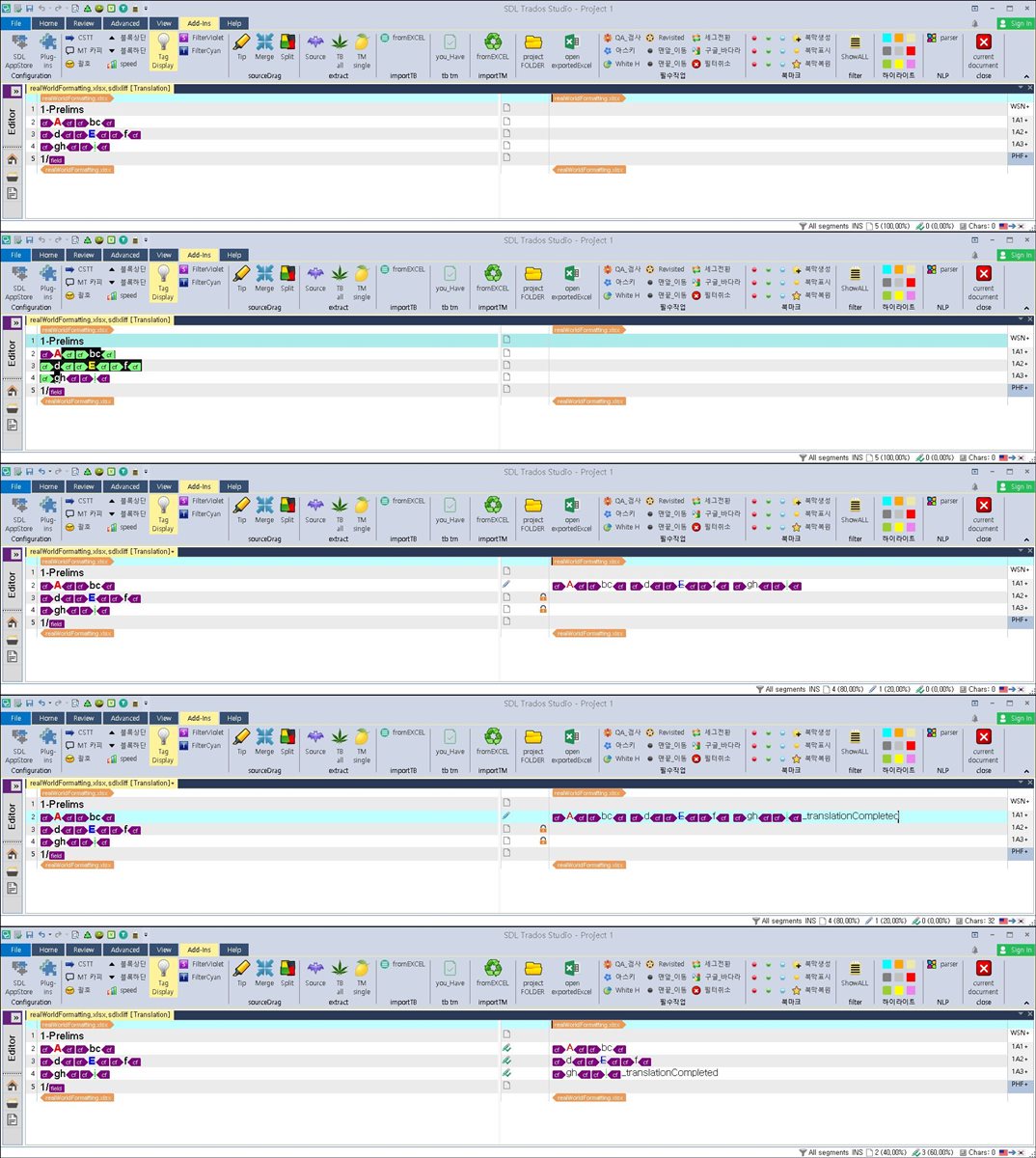Open SDL AppStore in the topmost window
Viewport: 1036px width, 1158px height.
(19, 50)
